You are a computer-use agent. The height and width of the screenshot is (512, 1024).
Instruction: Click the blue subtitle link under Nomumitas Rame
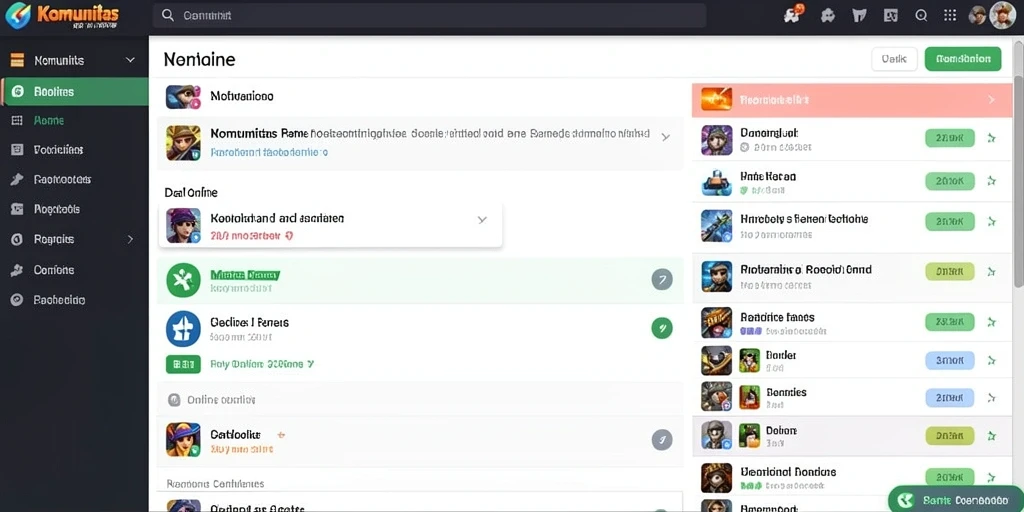tap(268, 152)
